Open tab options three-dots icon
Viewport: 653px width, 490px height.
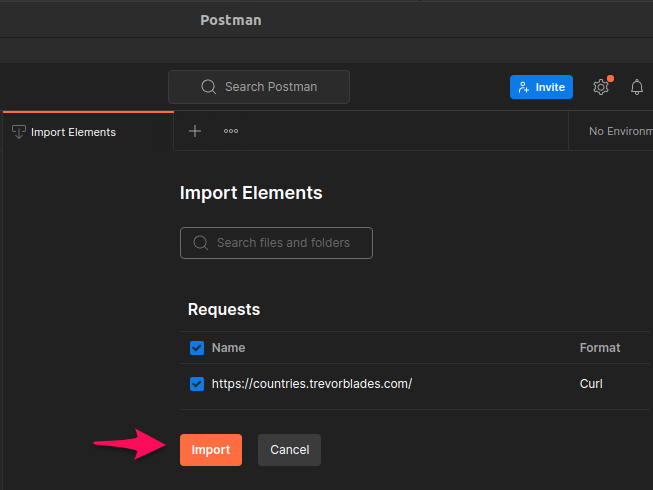231,131
